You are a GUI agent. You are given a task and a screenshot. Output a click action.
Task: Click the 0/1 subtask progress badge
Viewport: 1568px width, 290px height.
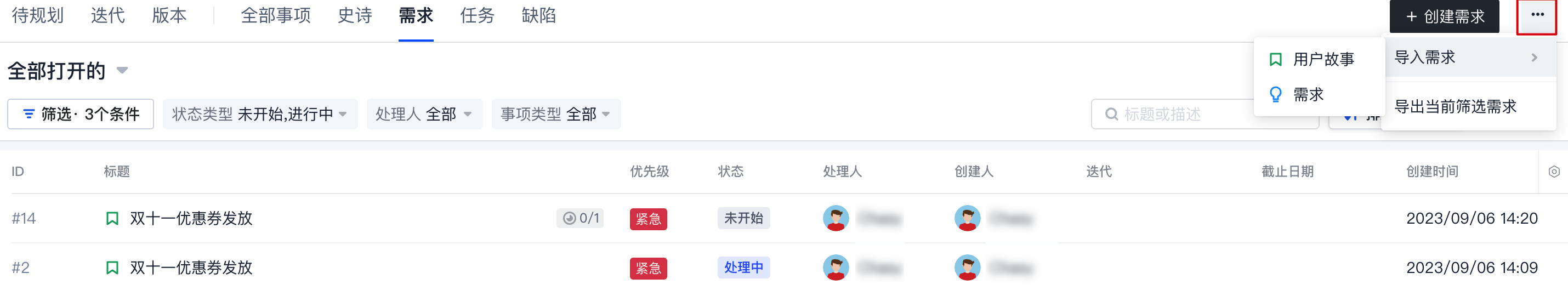pyautogui.click(x=580, y=218)
